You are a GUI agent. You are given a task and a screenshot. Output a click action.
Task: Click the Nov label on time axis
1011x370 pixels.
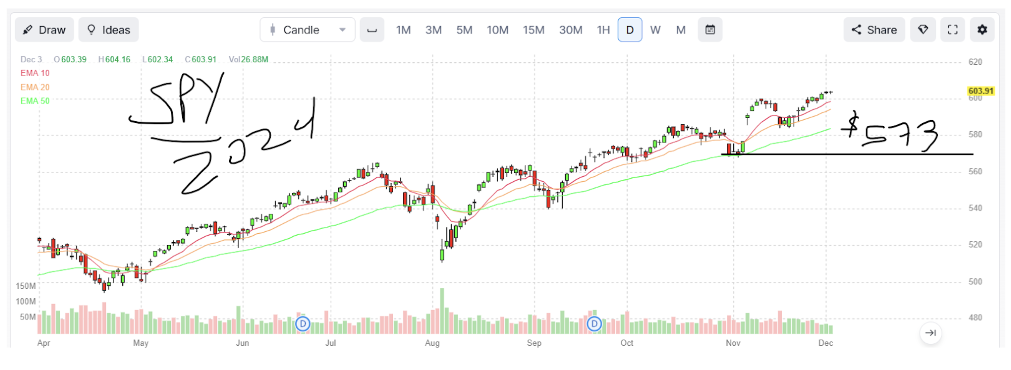click(x=732, y=344)
